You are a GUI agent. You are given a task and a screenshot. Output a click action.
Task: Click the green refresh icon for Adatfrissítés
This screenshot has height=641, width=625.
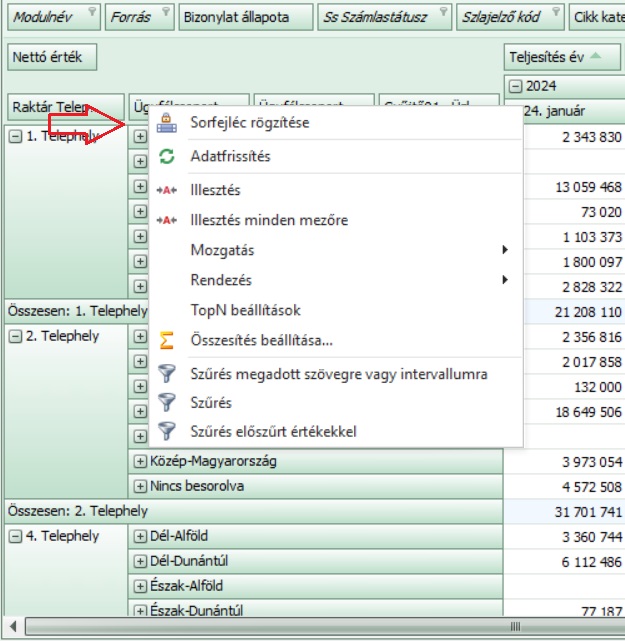click(167, 157)
